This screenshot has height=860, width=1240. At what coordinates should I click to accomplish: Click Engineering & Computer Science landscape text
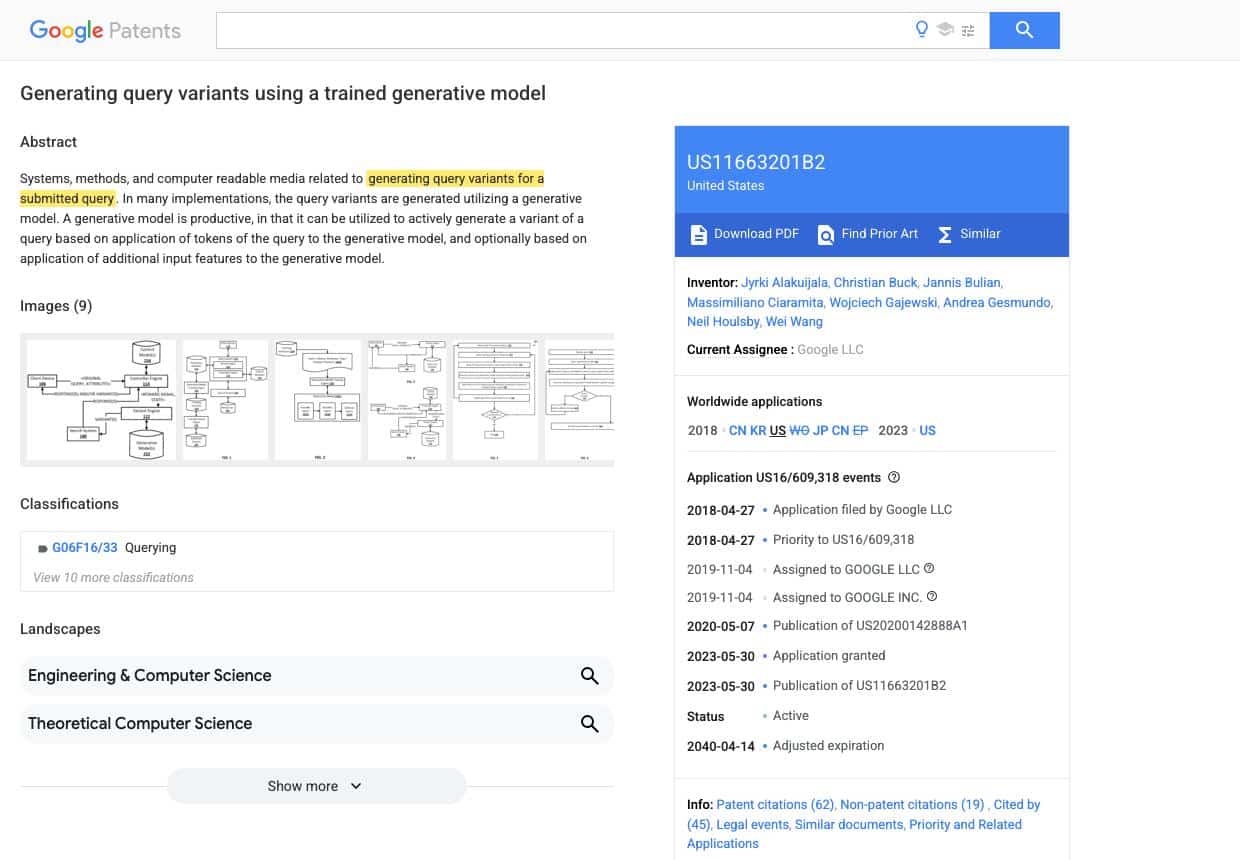pos(150,676)
